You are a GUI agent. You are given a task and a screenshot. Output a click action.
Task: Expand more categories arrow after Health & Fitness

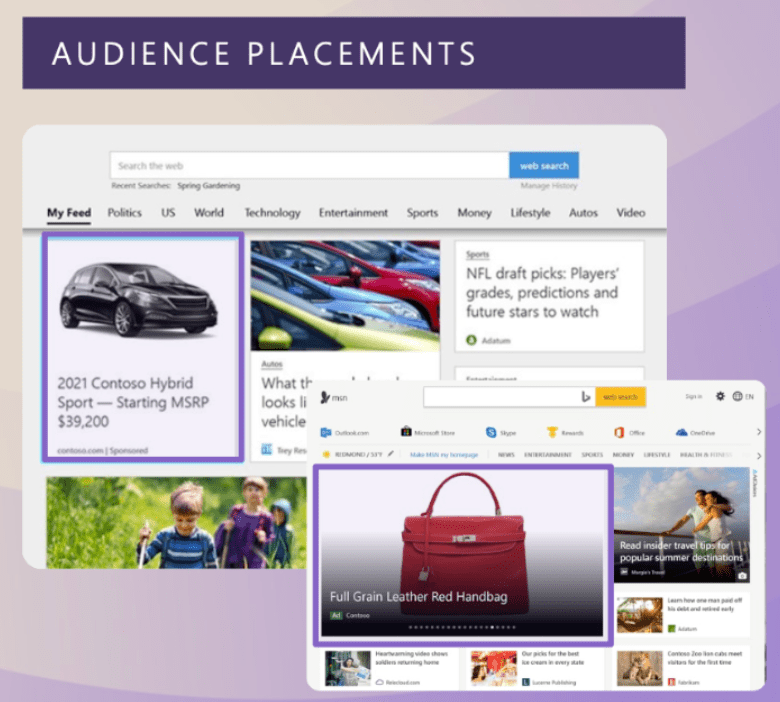759,456
